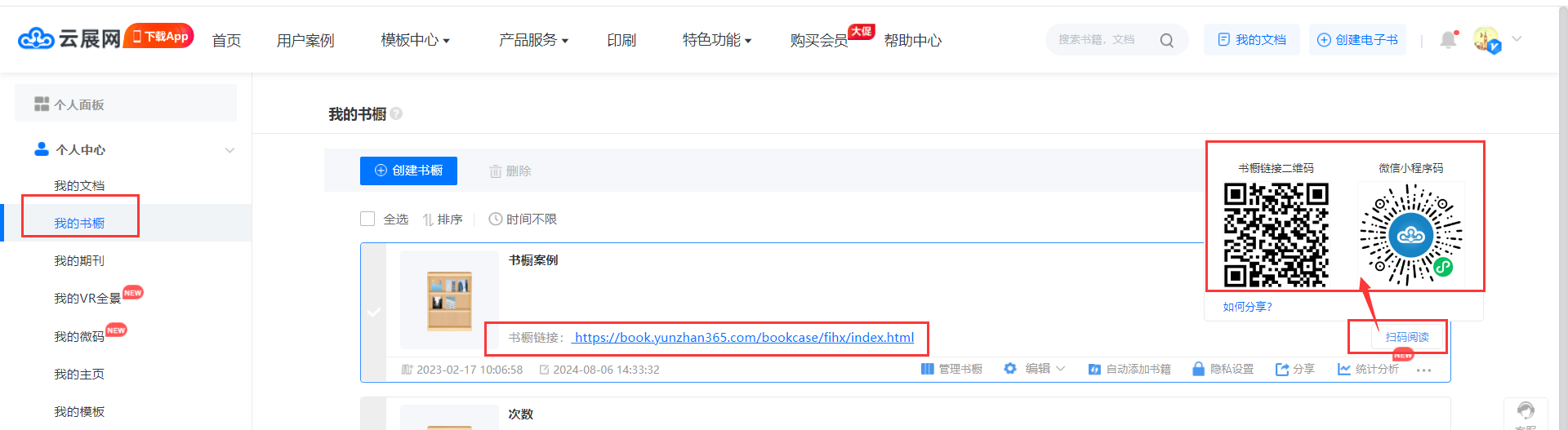Viewport: 1568px width, 430px height.
Task: Click the help question mark beside 我的书橱
Action: (x=396, y=114)
